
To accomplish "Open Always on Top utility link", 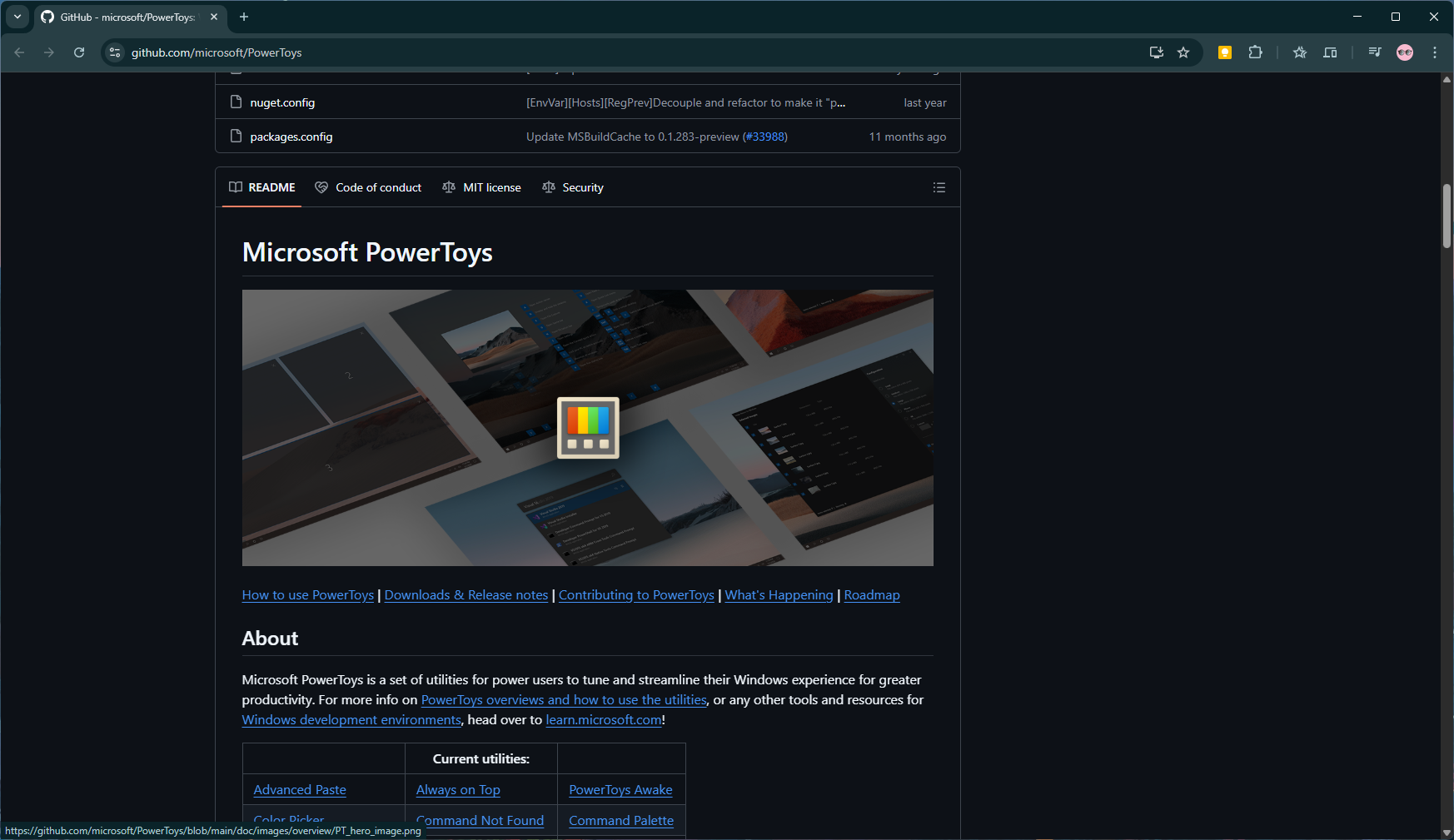I will (458, 789).
